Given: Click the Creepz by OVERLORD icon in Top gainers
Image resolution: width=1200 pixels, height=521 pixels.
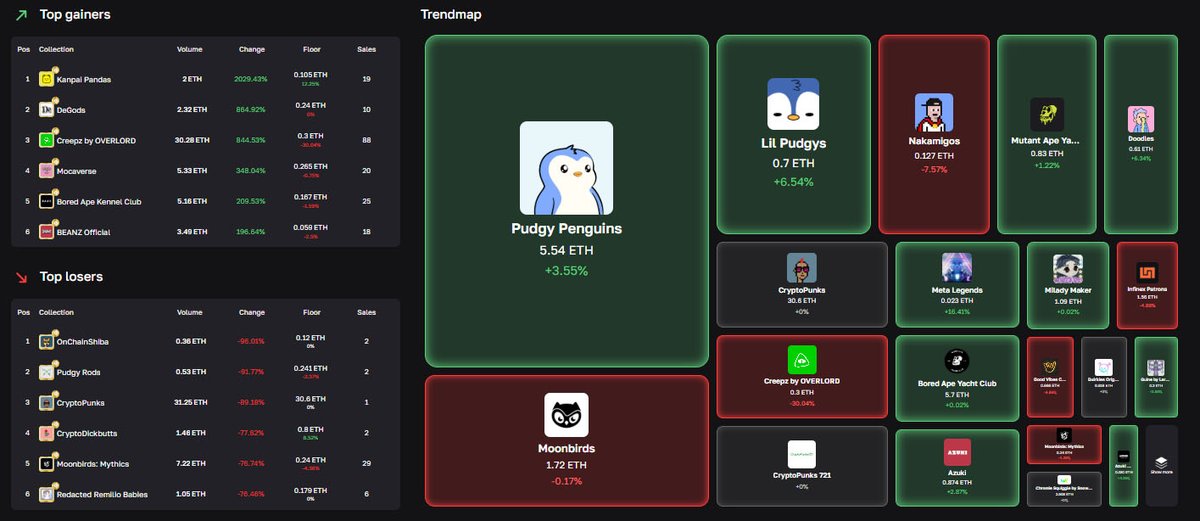Looking at the screenshot, I should (x=46, y=141).
